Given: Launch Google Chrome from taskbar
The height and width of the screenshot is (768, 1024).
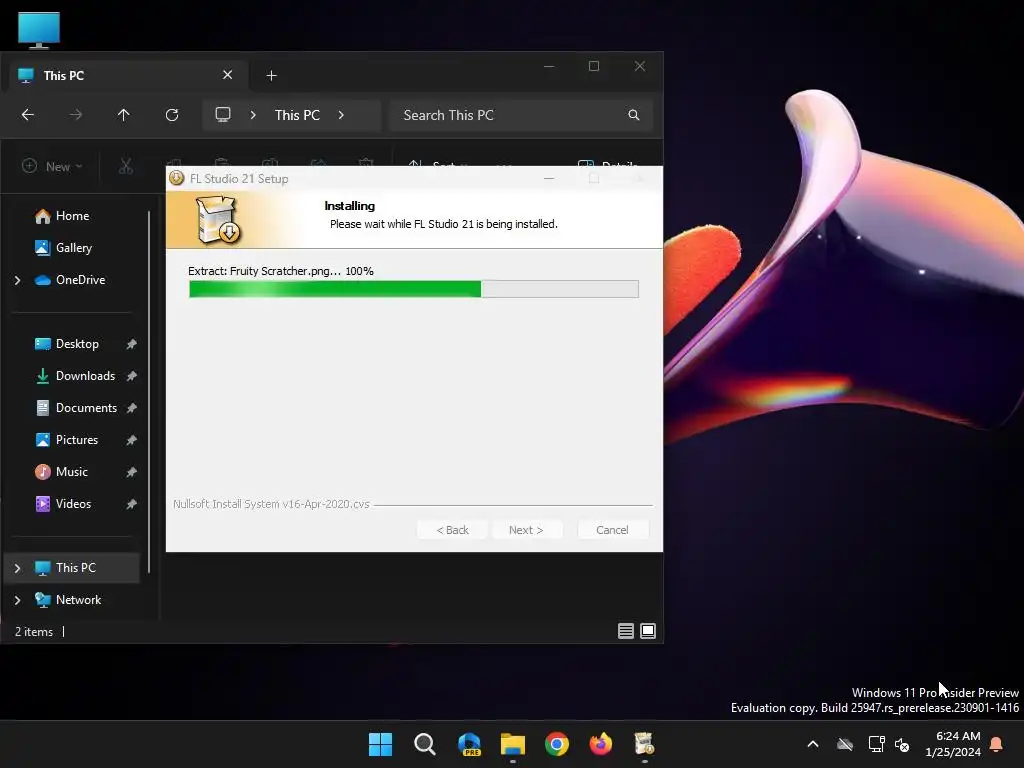Looking at the screenshot, I should coord(556,744).
